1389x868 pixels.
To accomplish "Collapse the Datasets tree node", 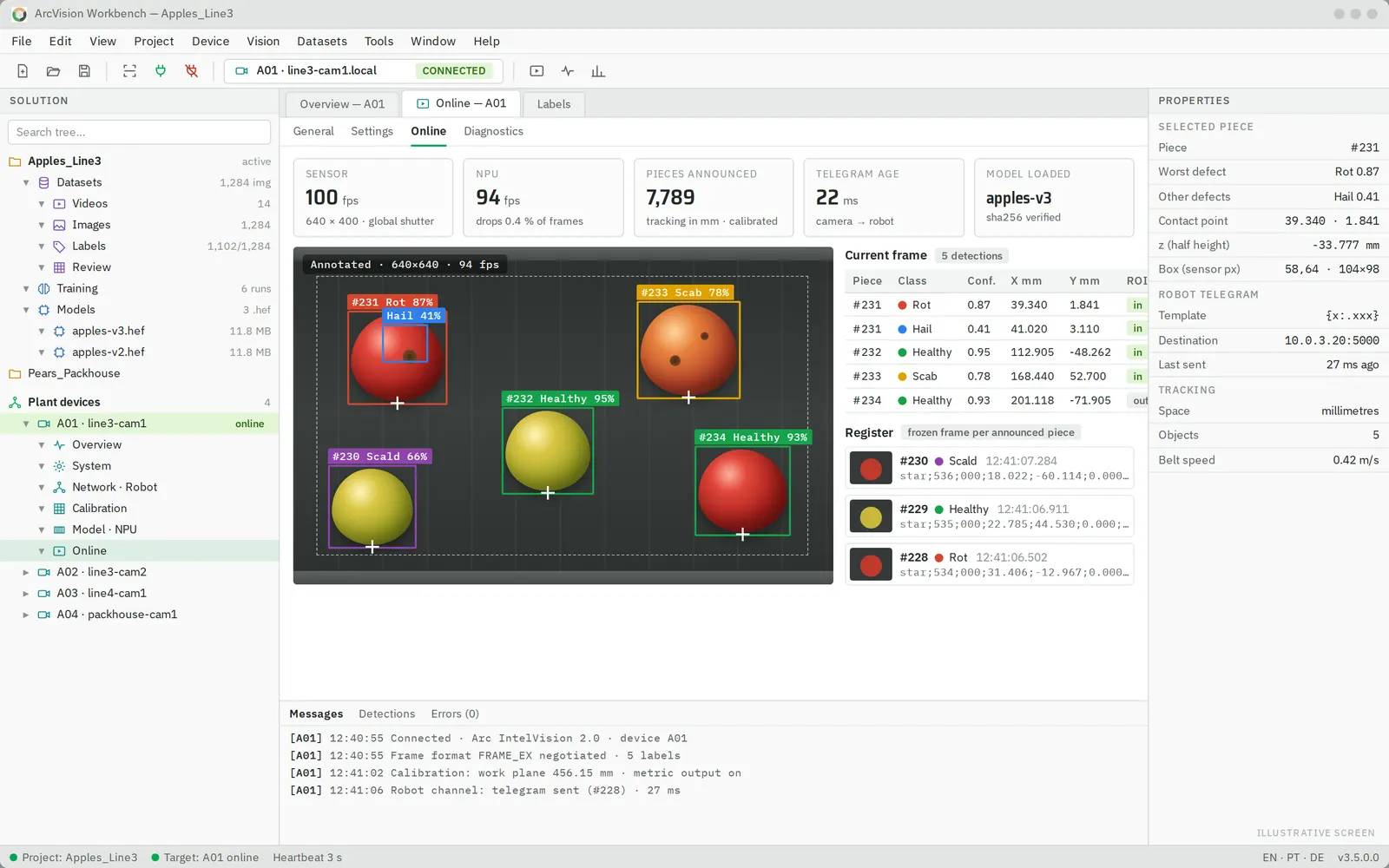I will click(26, 182).
